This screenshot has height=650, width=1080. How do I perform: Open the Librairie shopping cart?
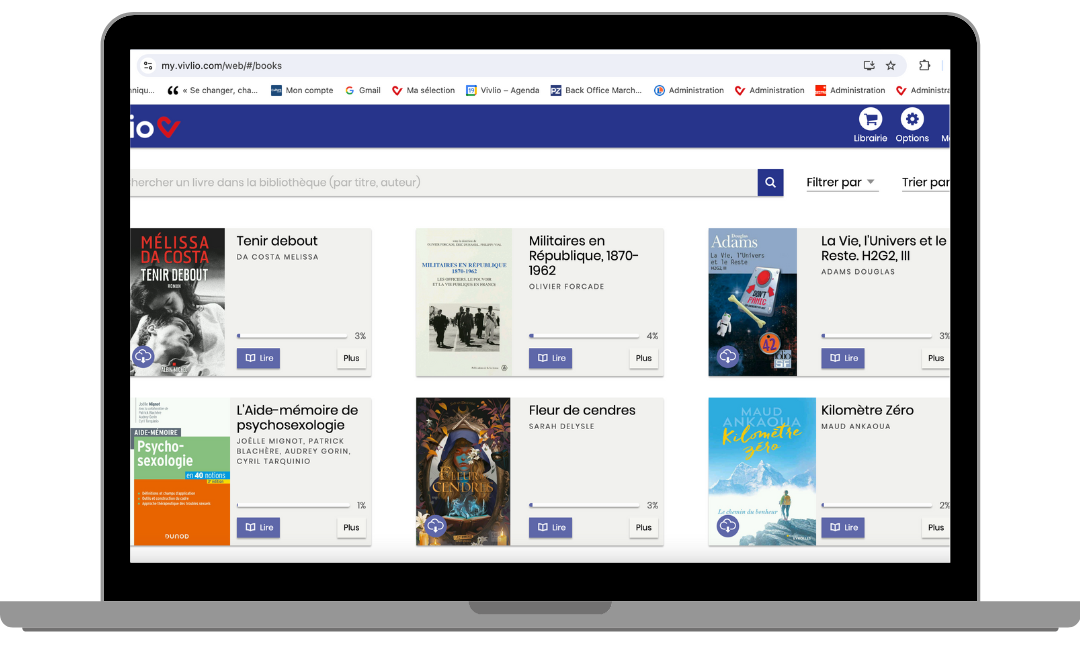click(x=870, y=124)
